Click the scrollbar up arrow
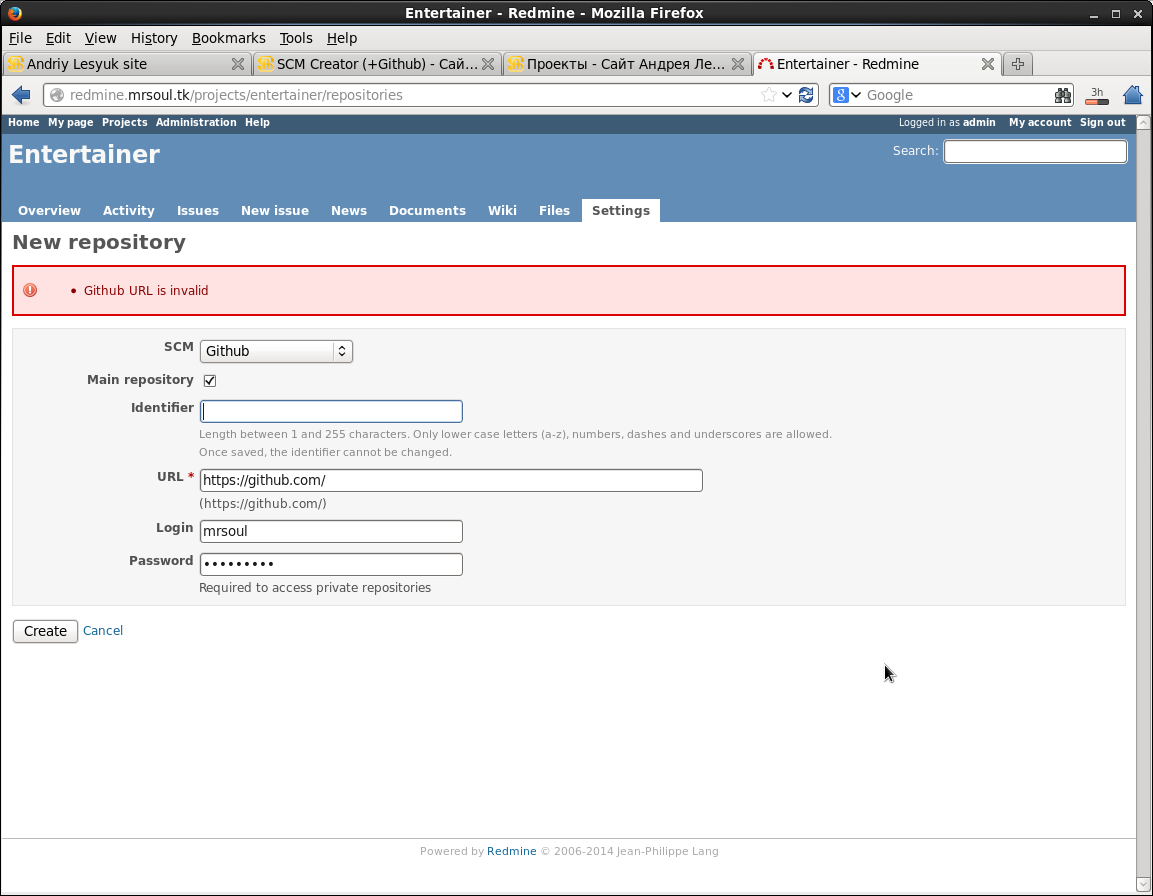Screen dimensions: 1153x896 pyautogui.click(x=1143, y=123)
